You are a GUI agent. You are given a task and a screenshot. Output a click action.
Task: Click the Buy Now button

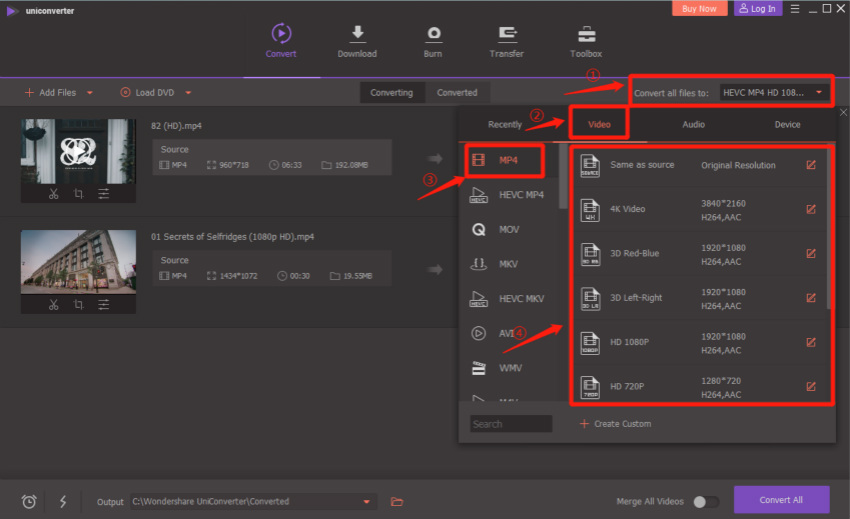(699, 9)
